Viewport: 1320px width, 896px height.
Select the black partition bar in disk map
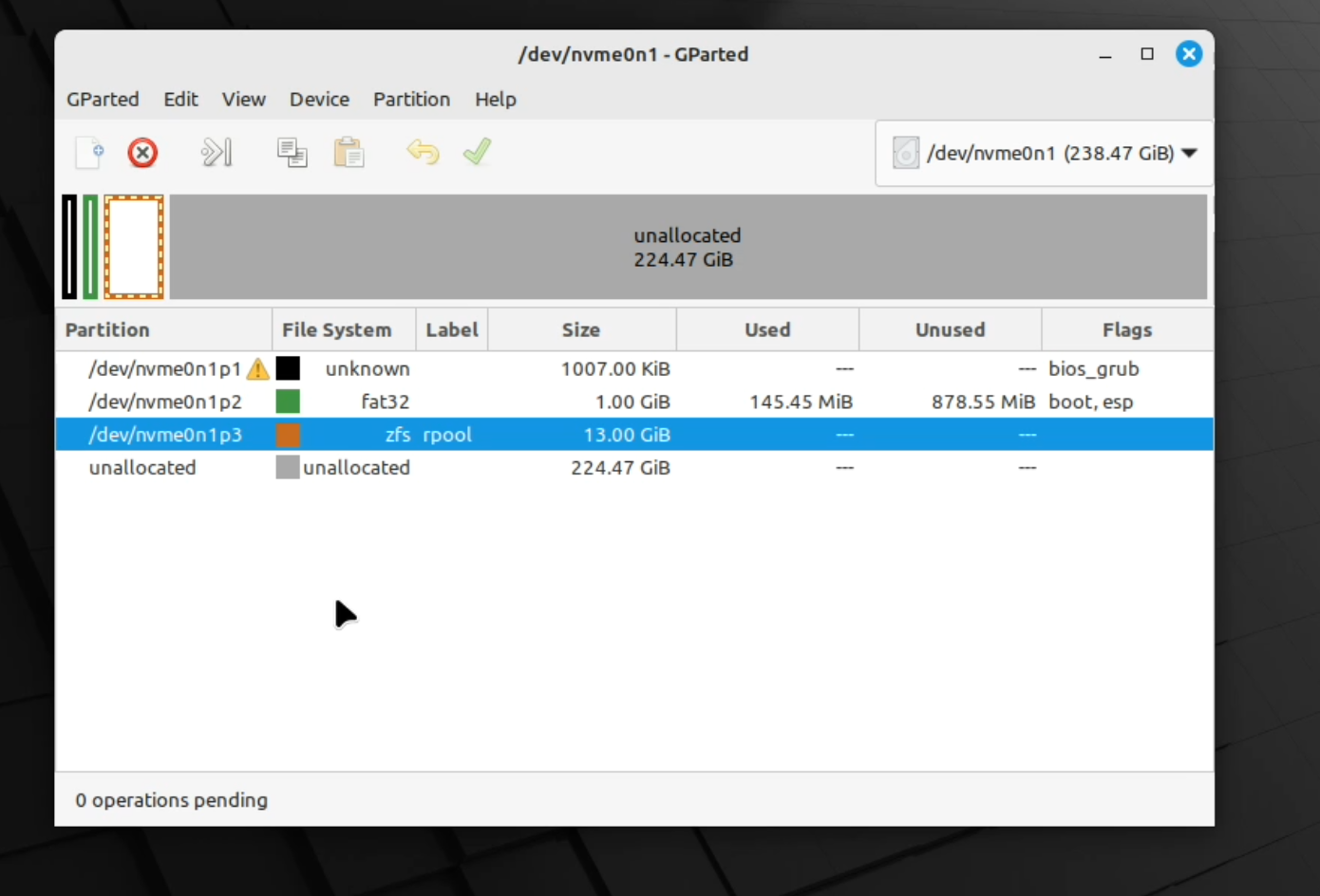tap(69, 247)
